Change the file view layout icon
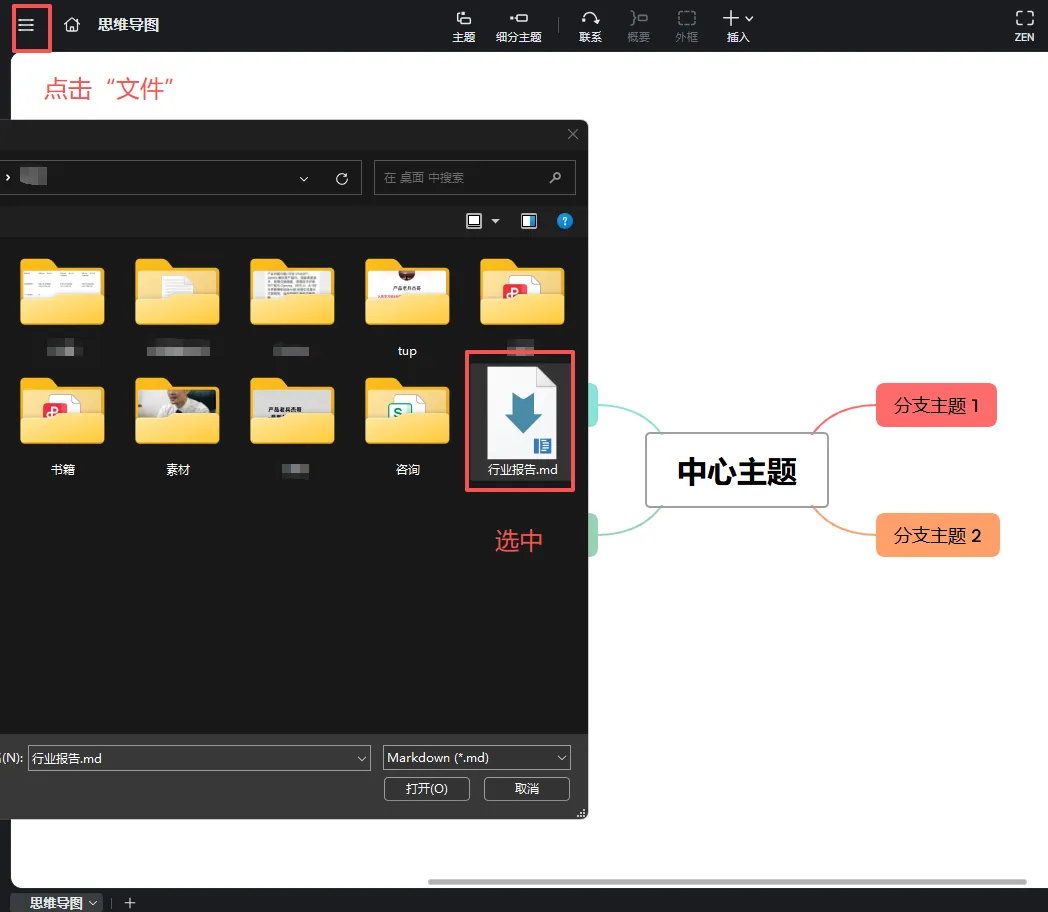This screenshot has width=1048, height=912. pyautogui.click(x=474, y=221)
